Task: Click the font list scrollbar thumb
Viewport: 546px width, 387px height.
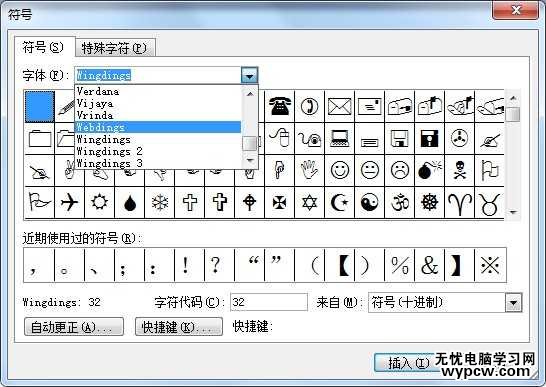Action: click(x=250, y=143)
